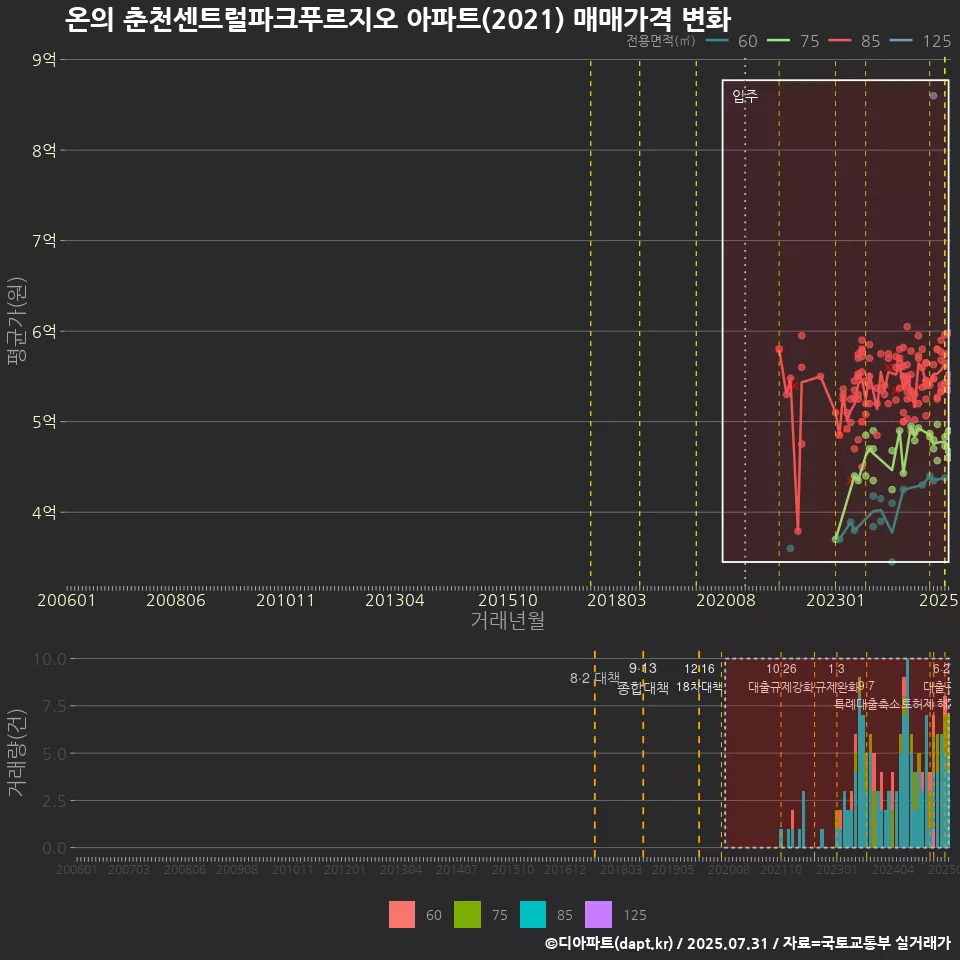Click the teal line sample for 60㎡ in top legend
Image resolution: width=960 pixels, height=960 pixels.
tap(717, 41)
